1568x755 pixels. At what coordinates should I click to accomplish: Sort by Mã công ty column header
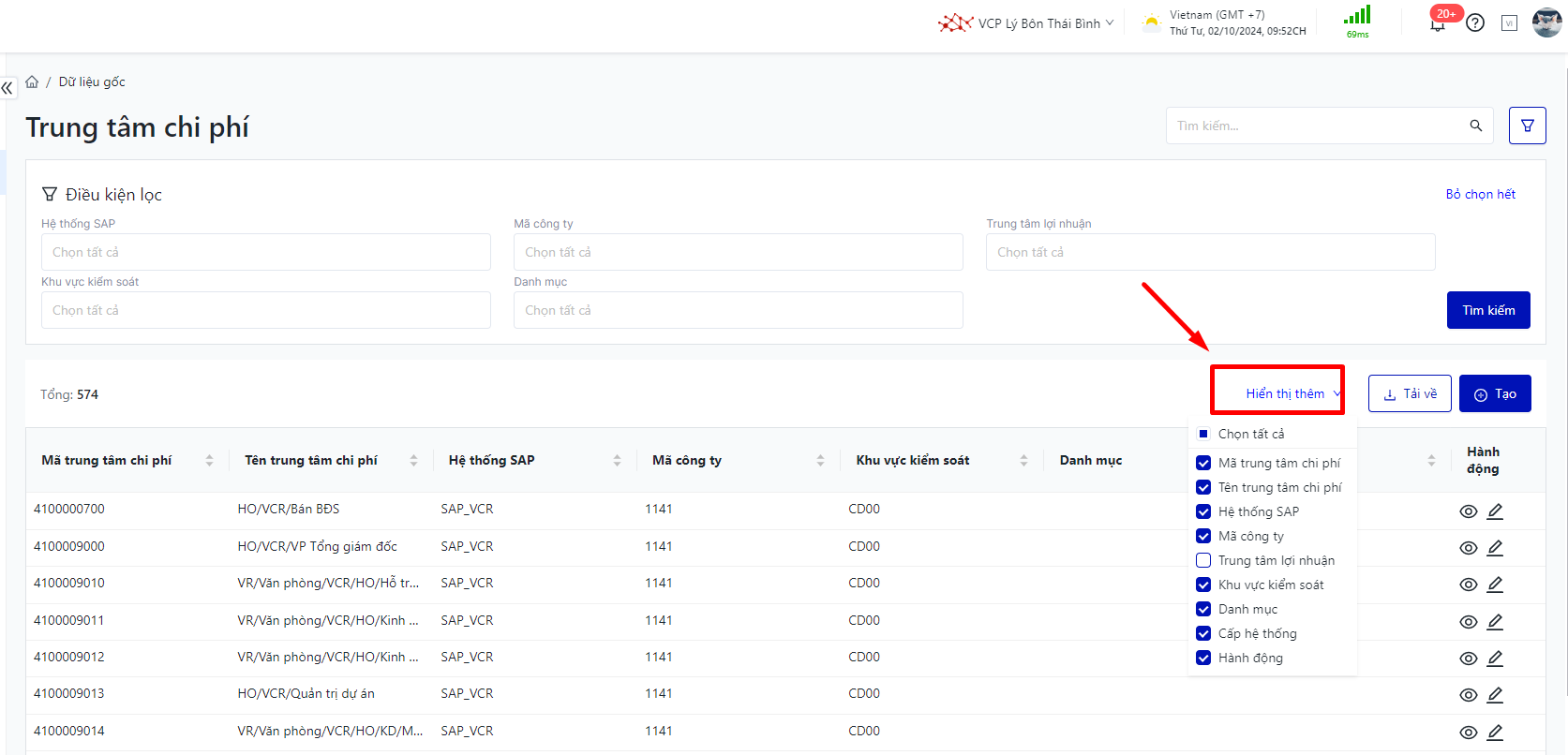[820, 460]
